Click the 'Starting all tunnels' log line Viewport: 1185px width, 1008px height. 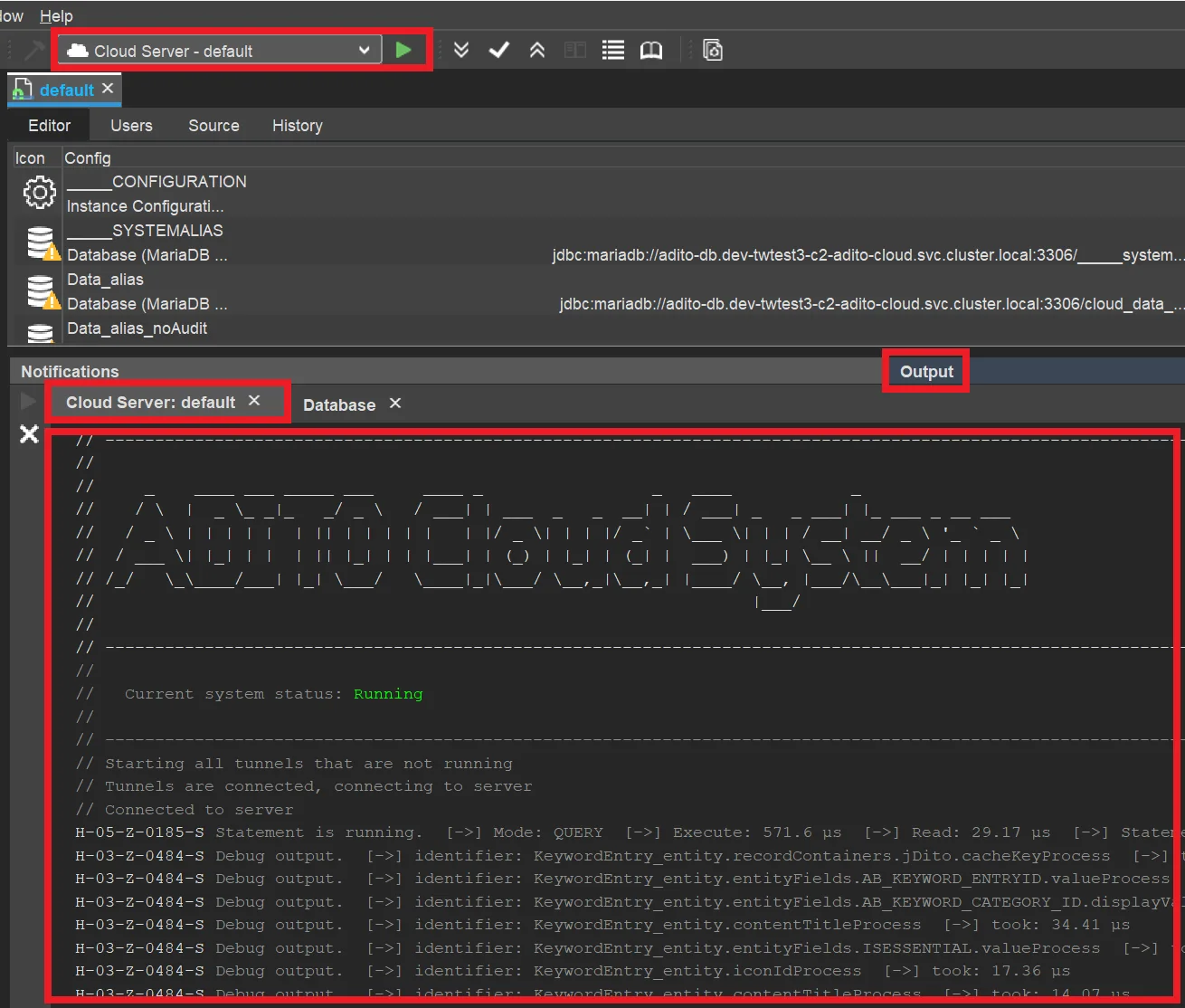[x=294, y=764]
